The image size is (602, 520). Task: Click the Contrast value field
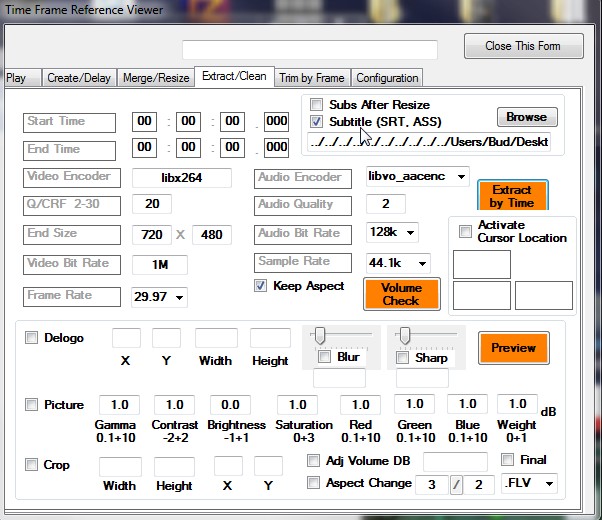coord(174,405)
